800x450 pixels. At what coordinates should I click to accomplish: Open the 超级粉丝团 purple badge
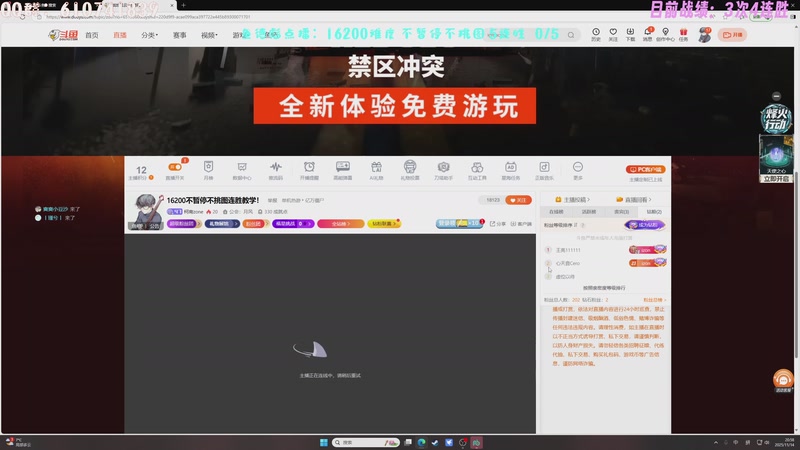[x=183, y=223]
